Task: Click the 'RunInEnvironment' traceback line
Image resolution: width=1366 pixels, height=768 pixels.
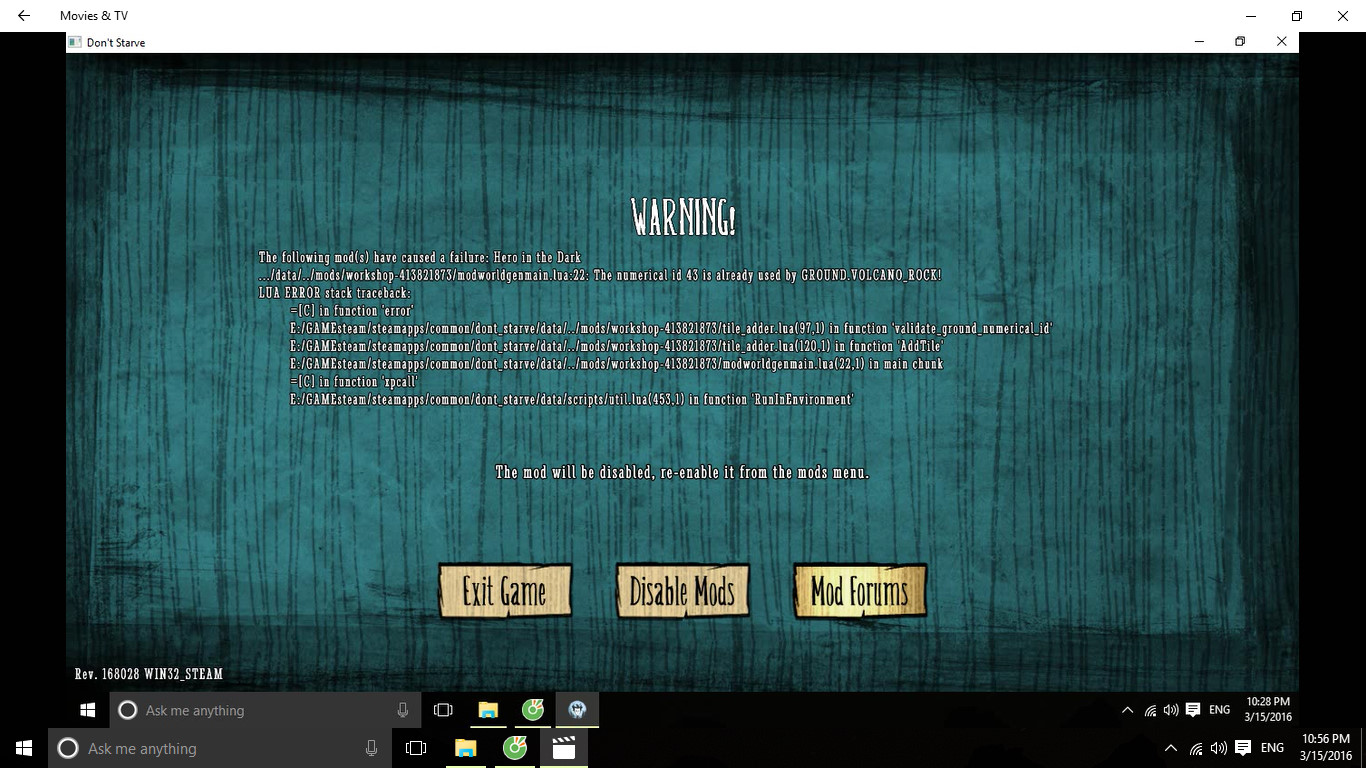Action: tap(572, 400)
